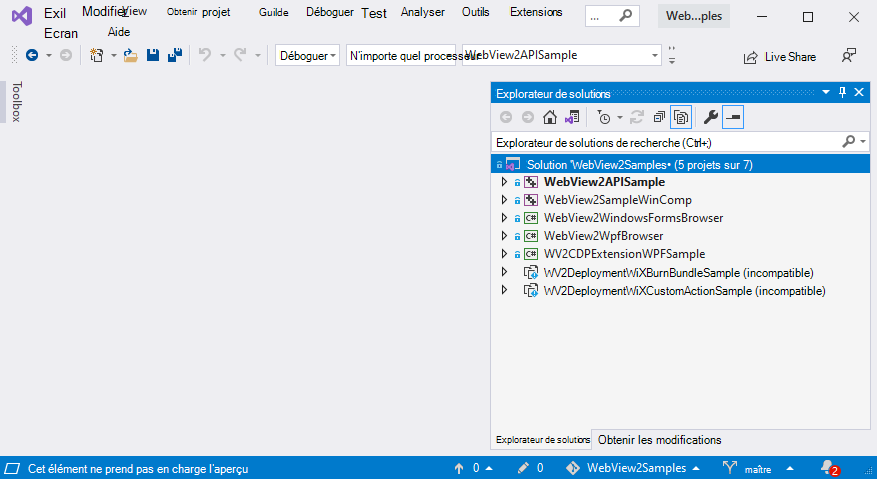Toggle the Preview Selected Items button

pyautogui.click(x=733, y=117)
